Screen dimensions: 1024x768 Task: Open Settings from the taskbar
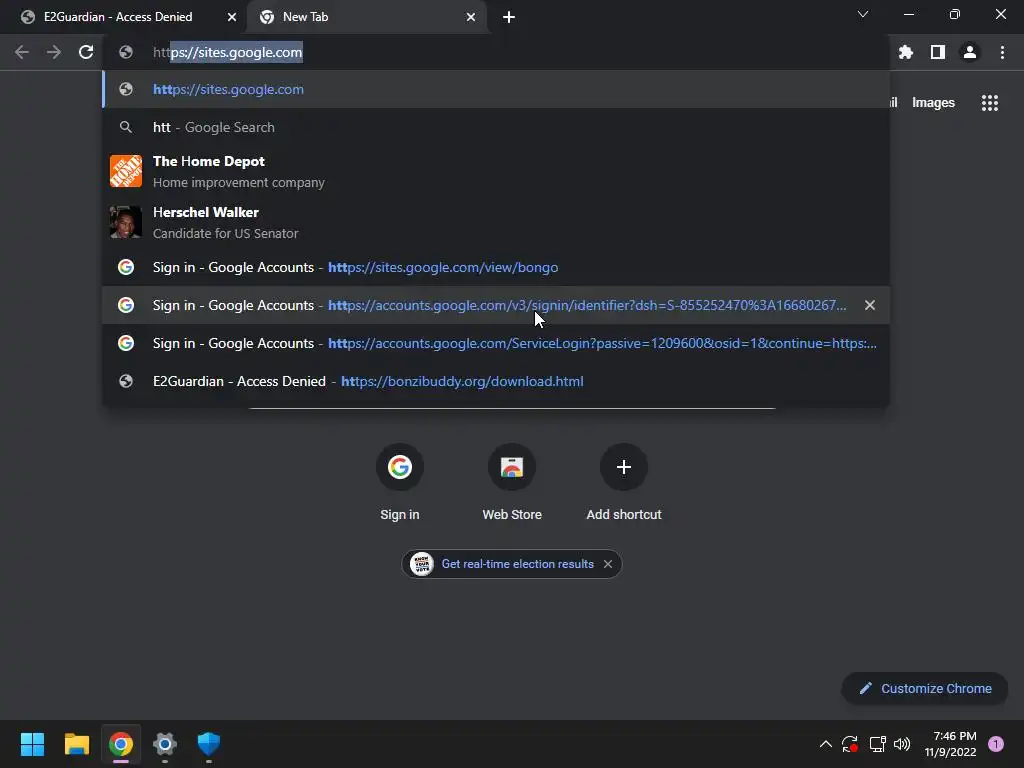(x=165, y=744)
